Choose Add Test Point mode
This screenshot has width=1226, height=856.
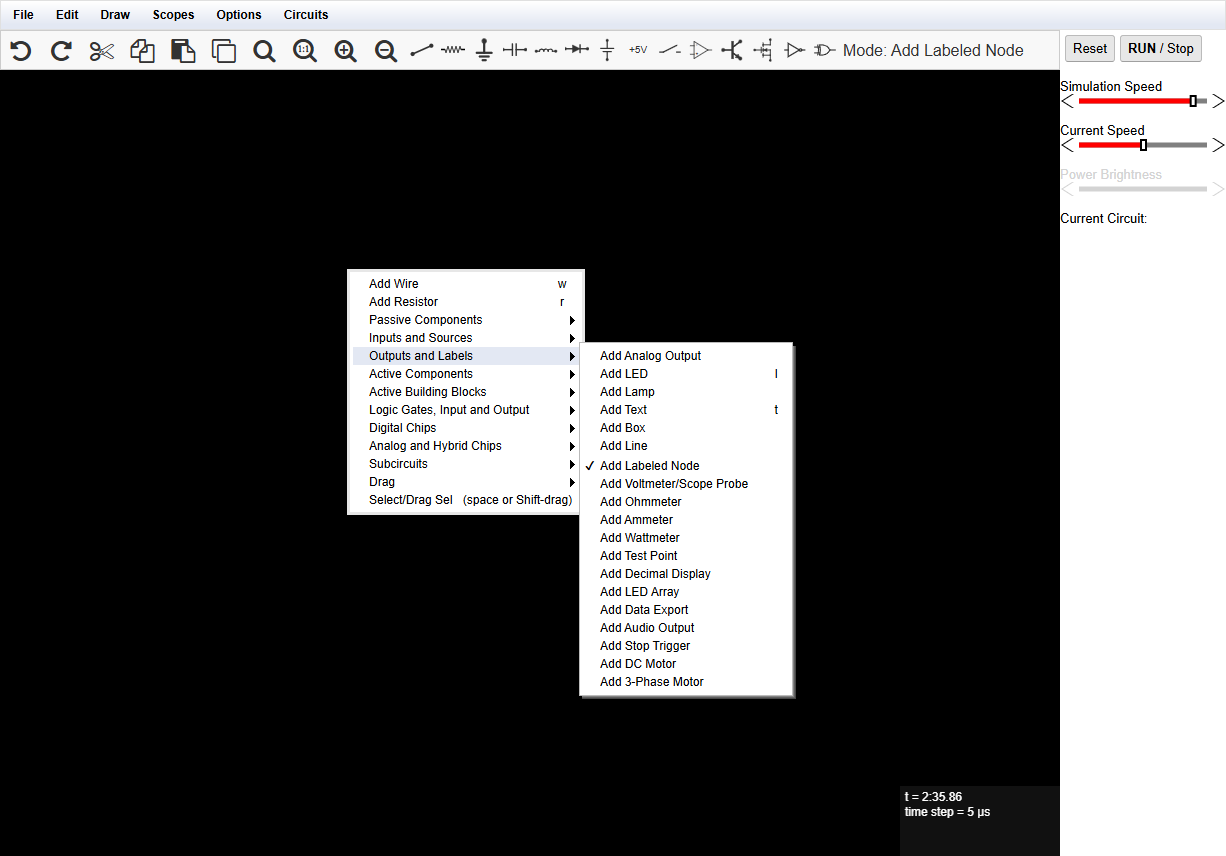pyautogui.click(x=638, y=556)
